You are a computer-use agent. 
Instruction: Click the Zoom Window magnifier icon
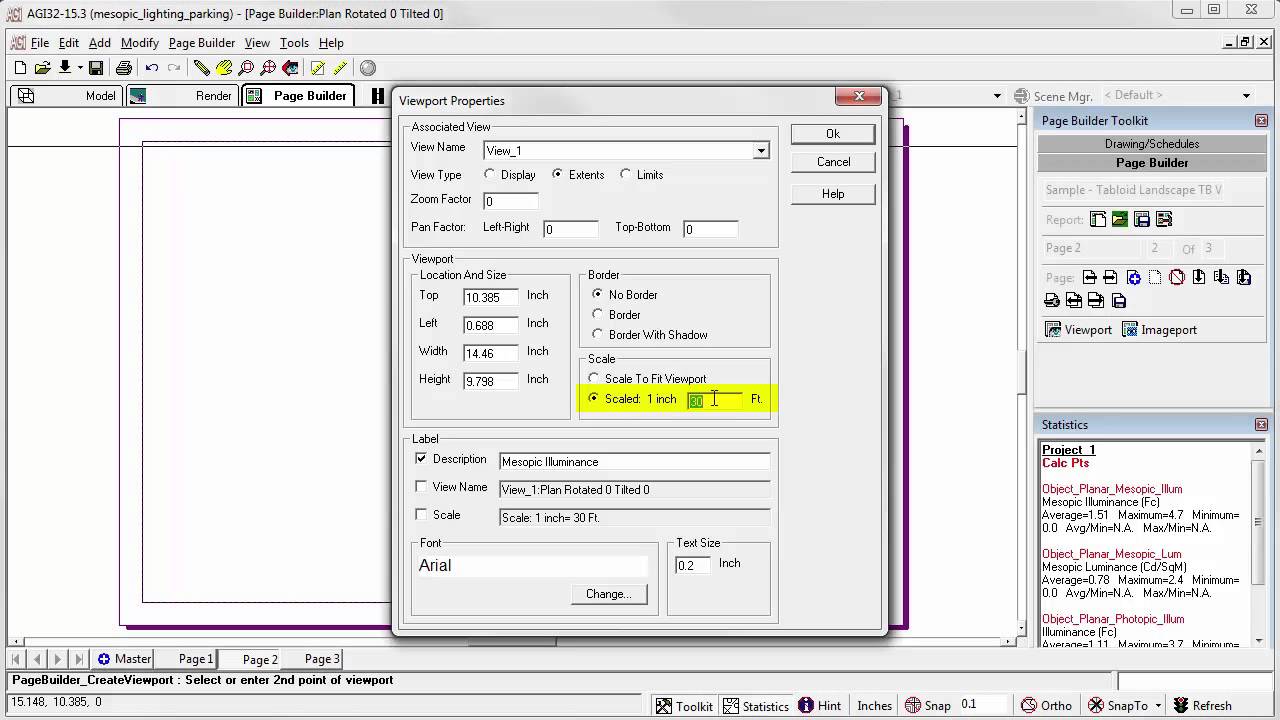click(x=246, y=68)
